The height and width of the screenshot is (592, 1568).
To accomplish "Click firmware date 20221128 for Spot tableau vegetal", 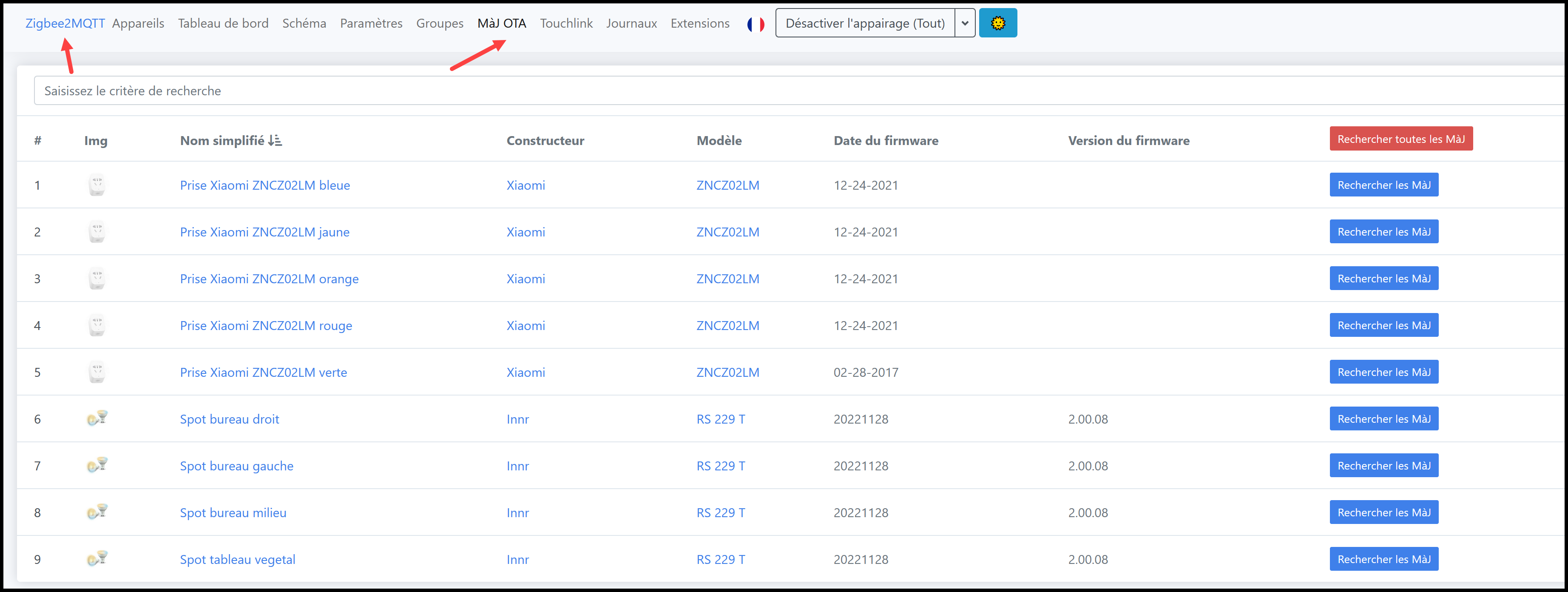I will (x=861, y=559).
